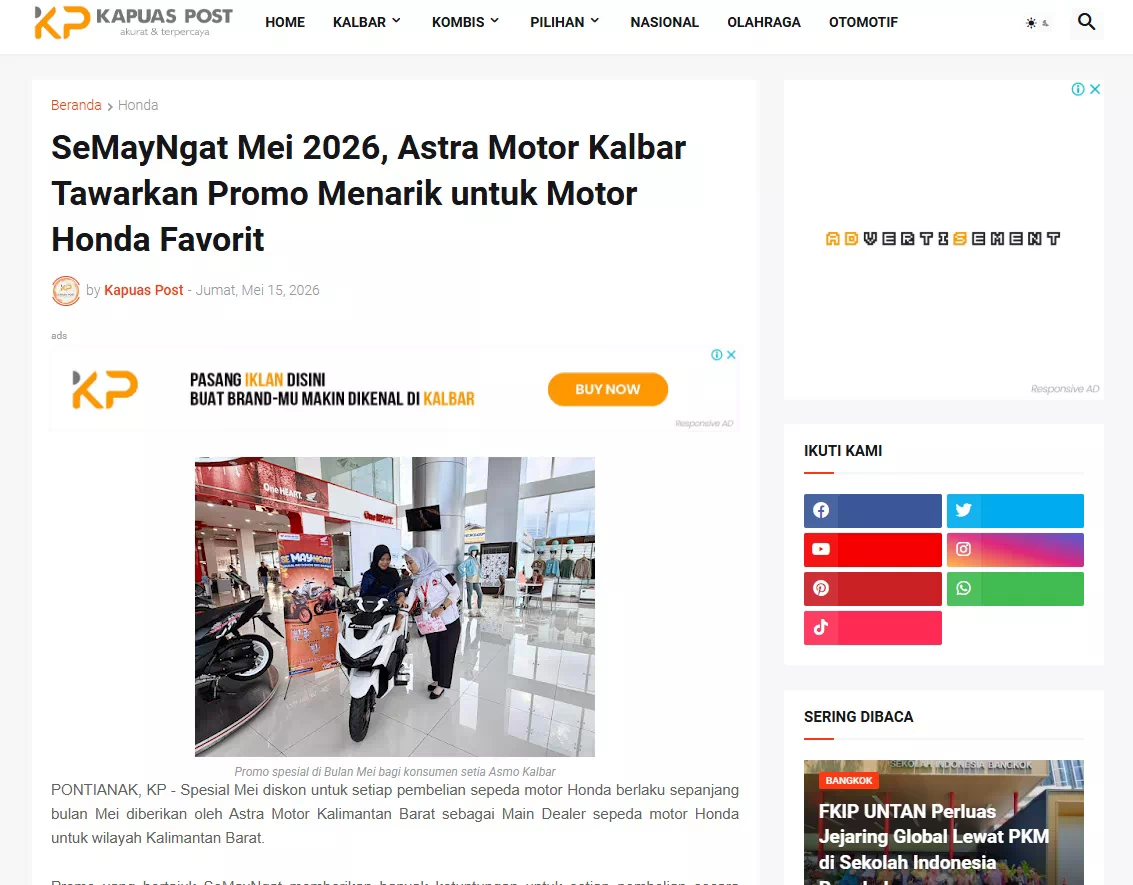Image resolution: width=1133 pixels, height=885 pixels.
Task: Click the Honda showroom article photo
Action: [395, 607]
